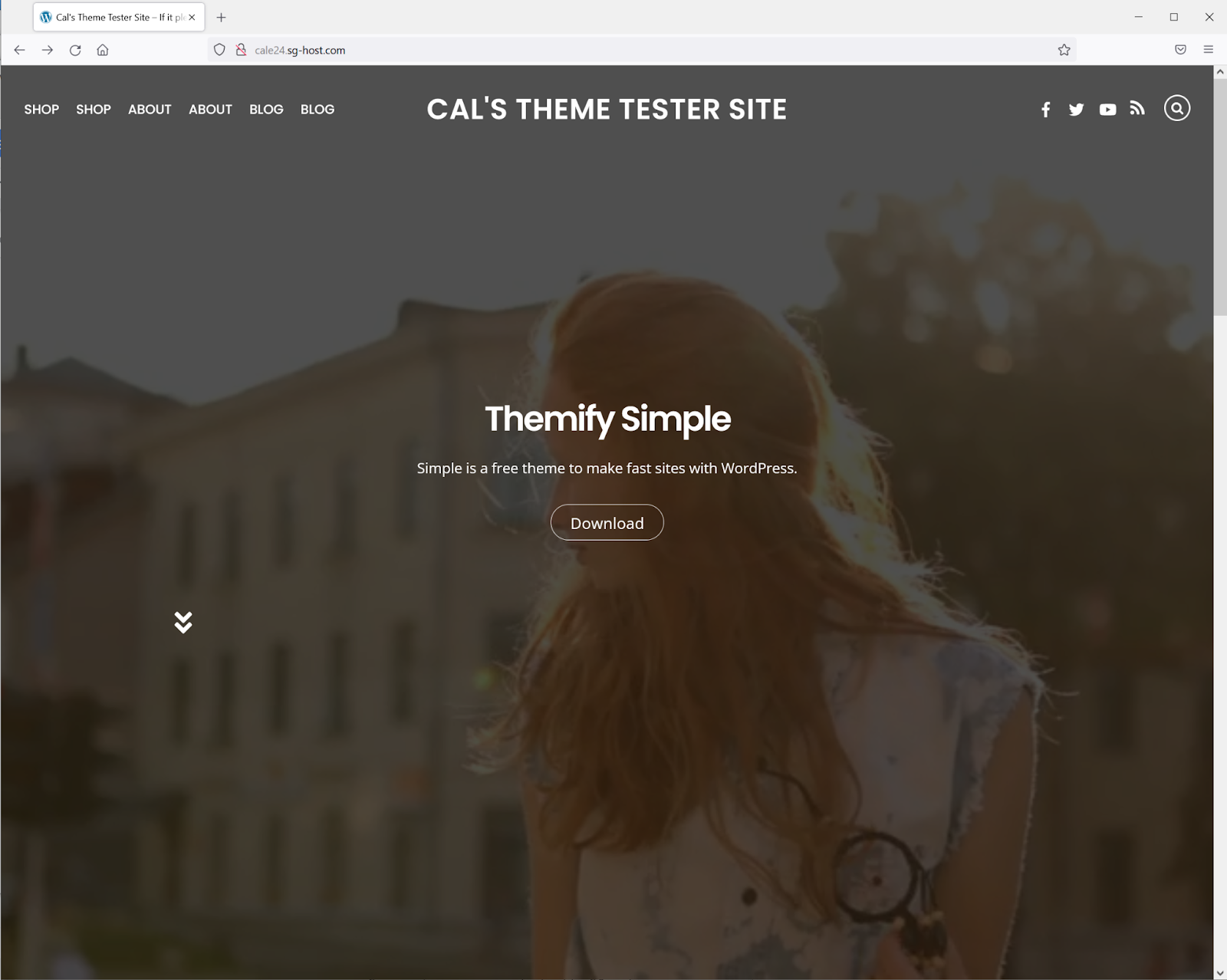Bookmark this page with the star icon
The image size is (1227, 980).
pyautogui.click(x=1064, y=50)
